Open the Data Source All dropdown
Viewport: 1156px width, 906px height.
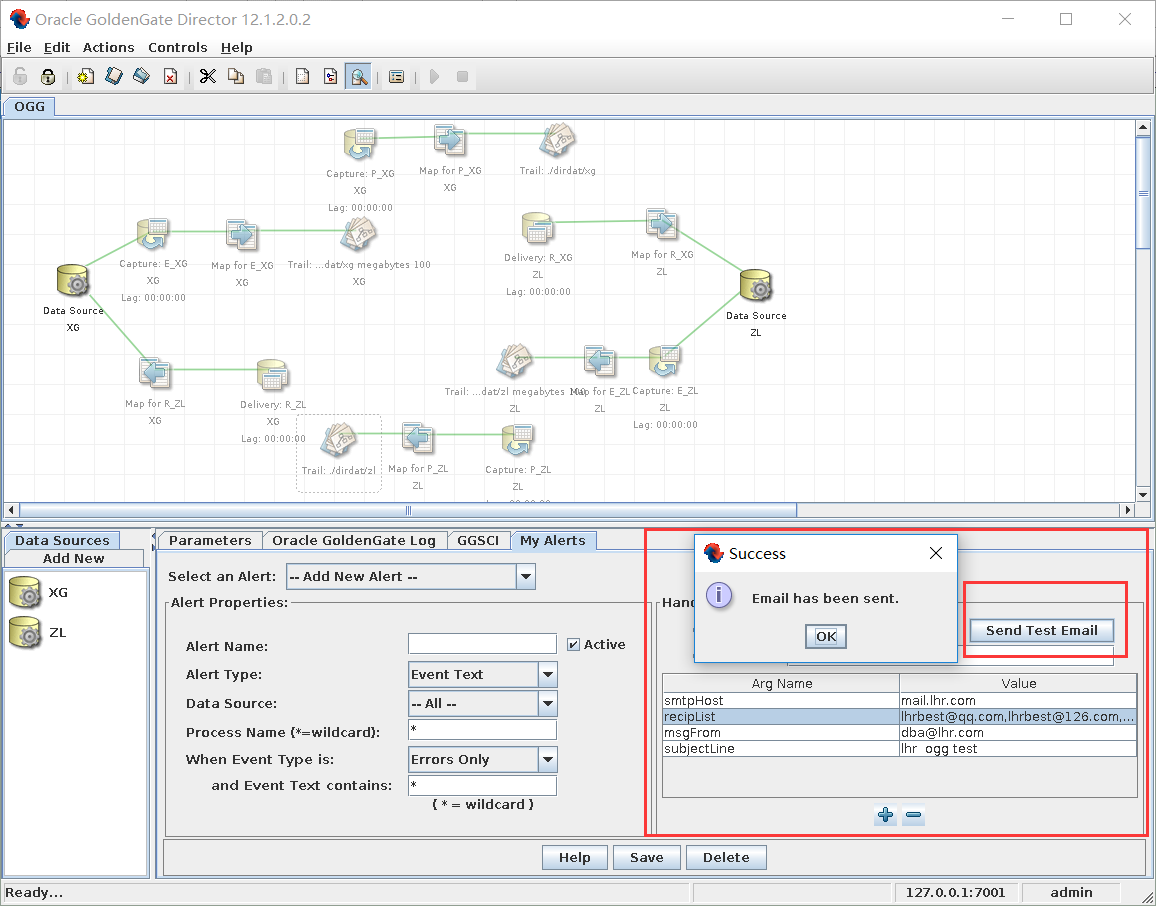(x=548, y=704)
